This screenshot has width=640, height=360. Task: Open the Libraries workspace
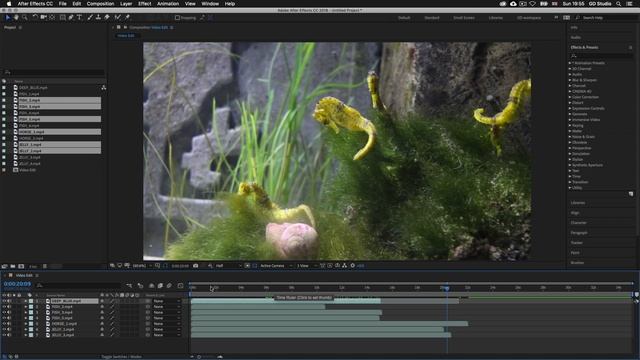point(496,18)
